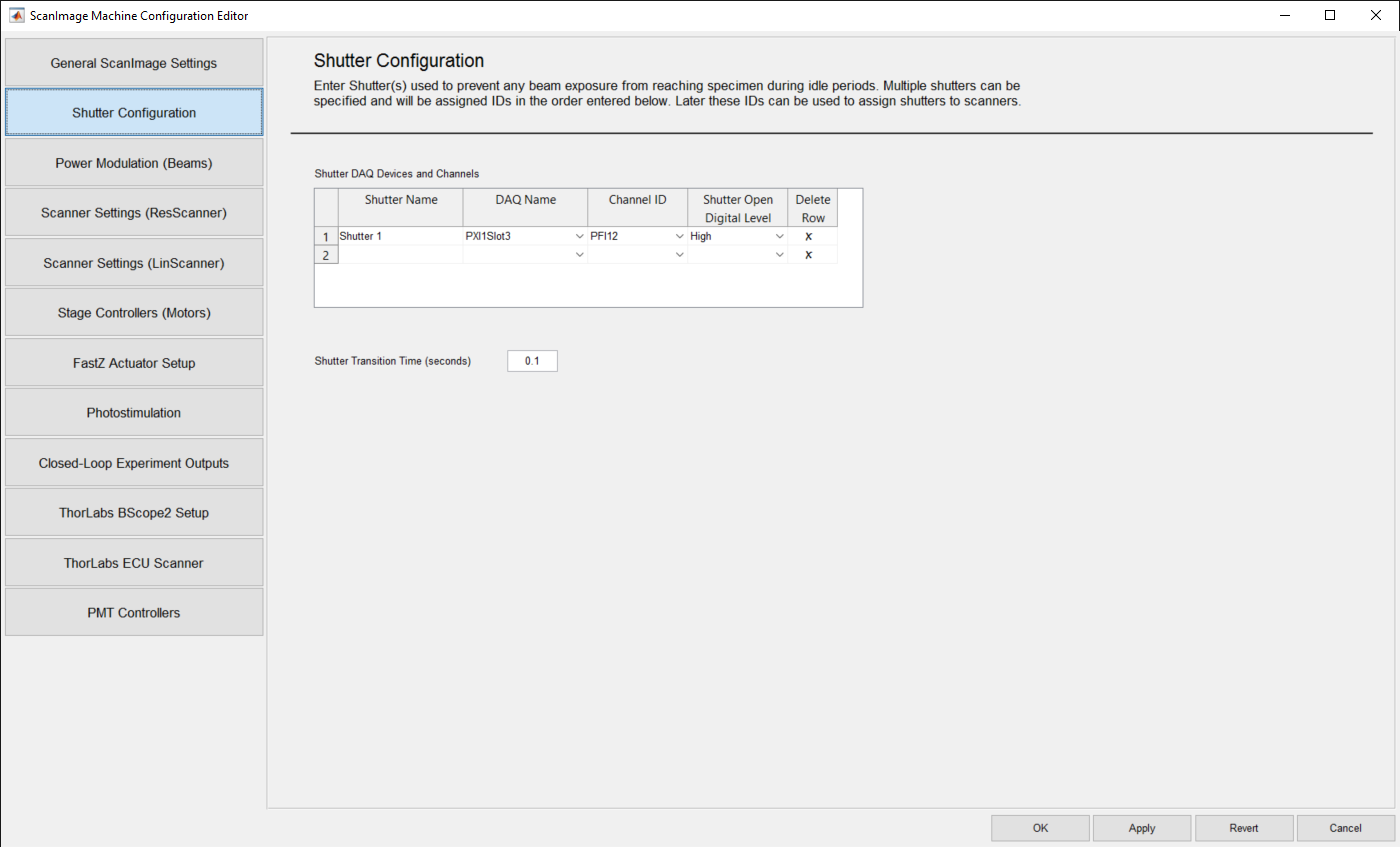The width and height of the screenshot is (1400, 847).
Task: Click the MATLAB icon in title bar
Action: tap(17, 15)
